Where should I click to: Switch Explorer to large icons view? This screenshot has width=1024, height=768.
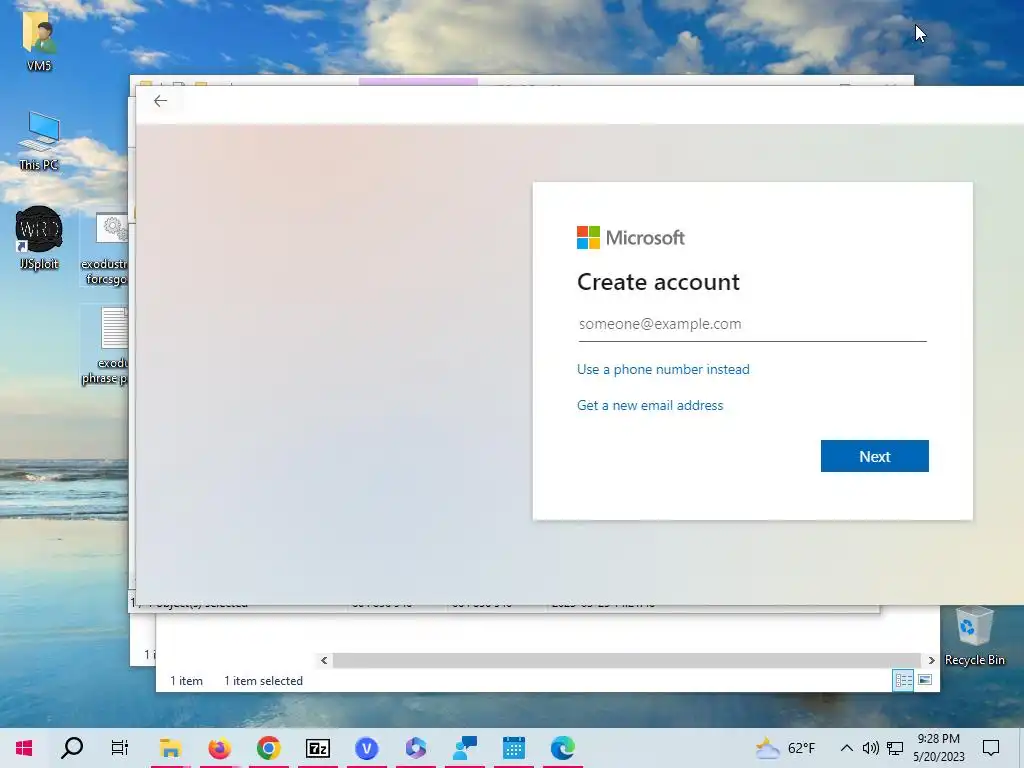coord(925,680)
